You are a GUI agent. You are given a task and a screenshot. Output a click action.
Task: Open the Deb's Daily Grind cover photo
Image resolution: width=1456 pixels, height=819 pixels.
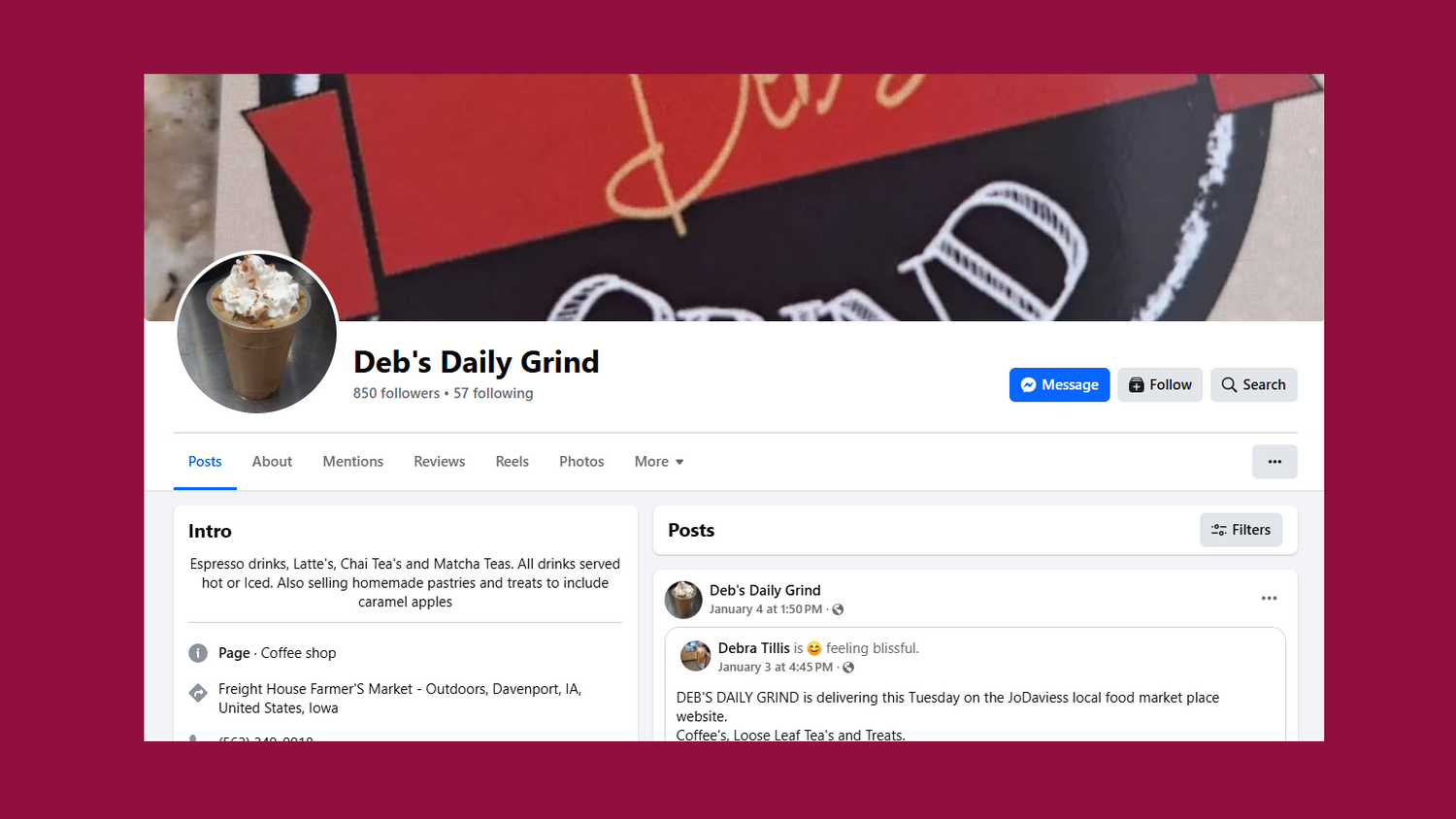coord(734,198)
